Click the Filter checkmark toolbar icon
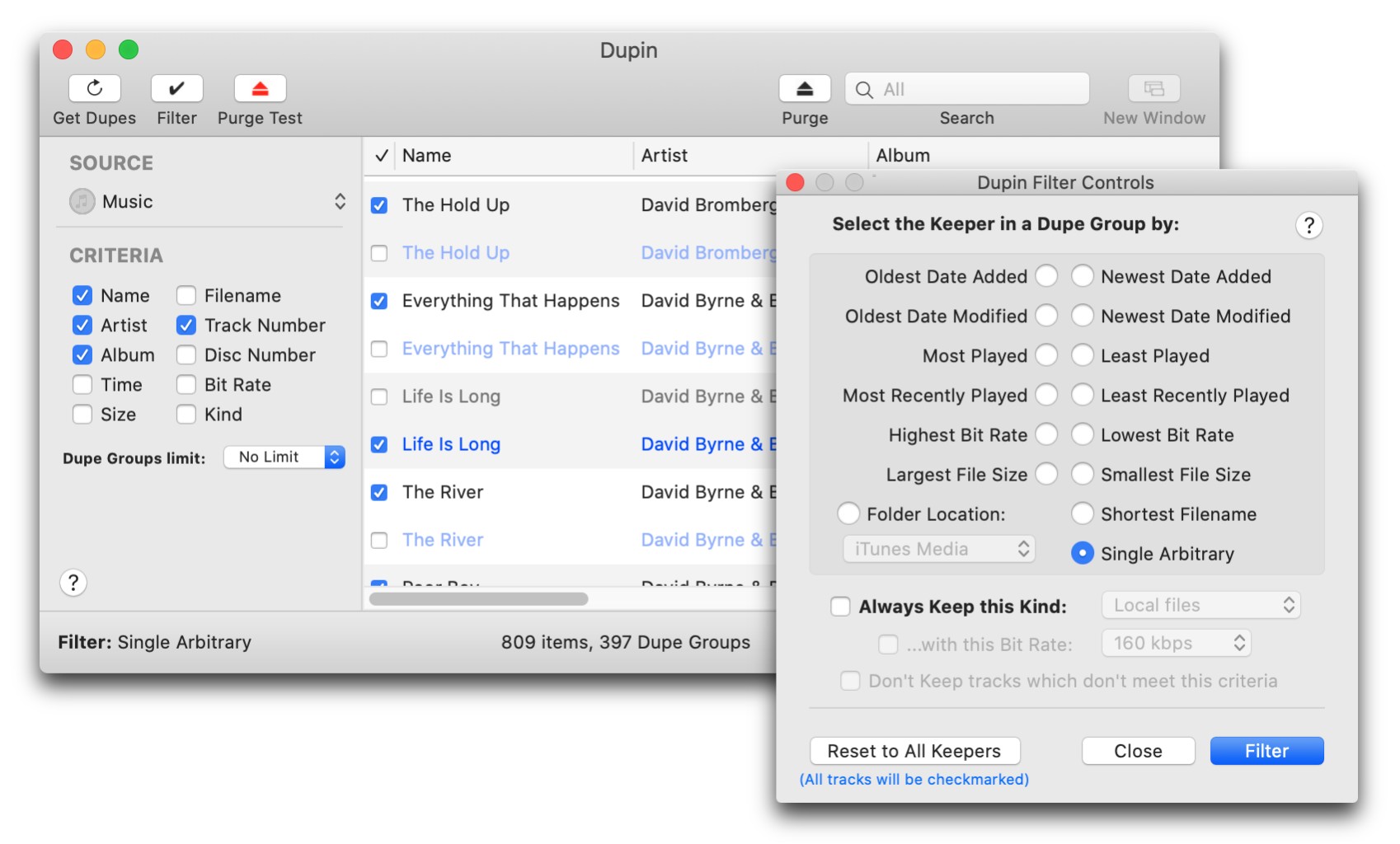The height and width of the screenshot is (844, 1400). tap(176, 88)
